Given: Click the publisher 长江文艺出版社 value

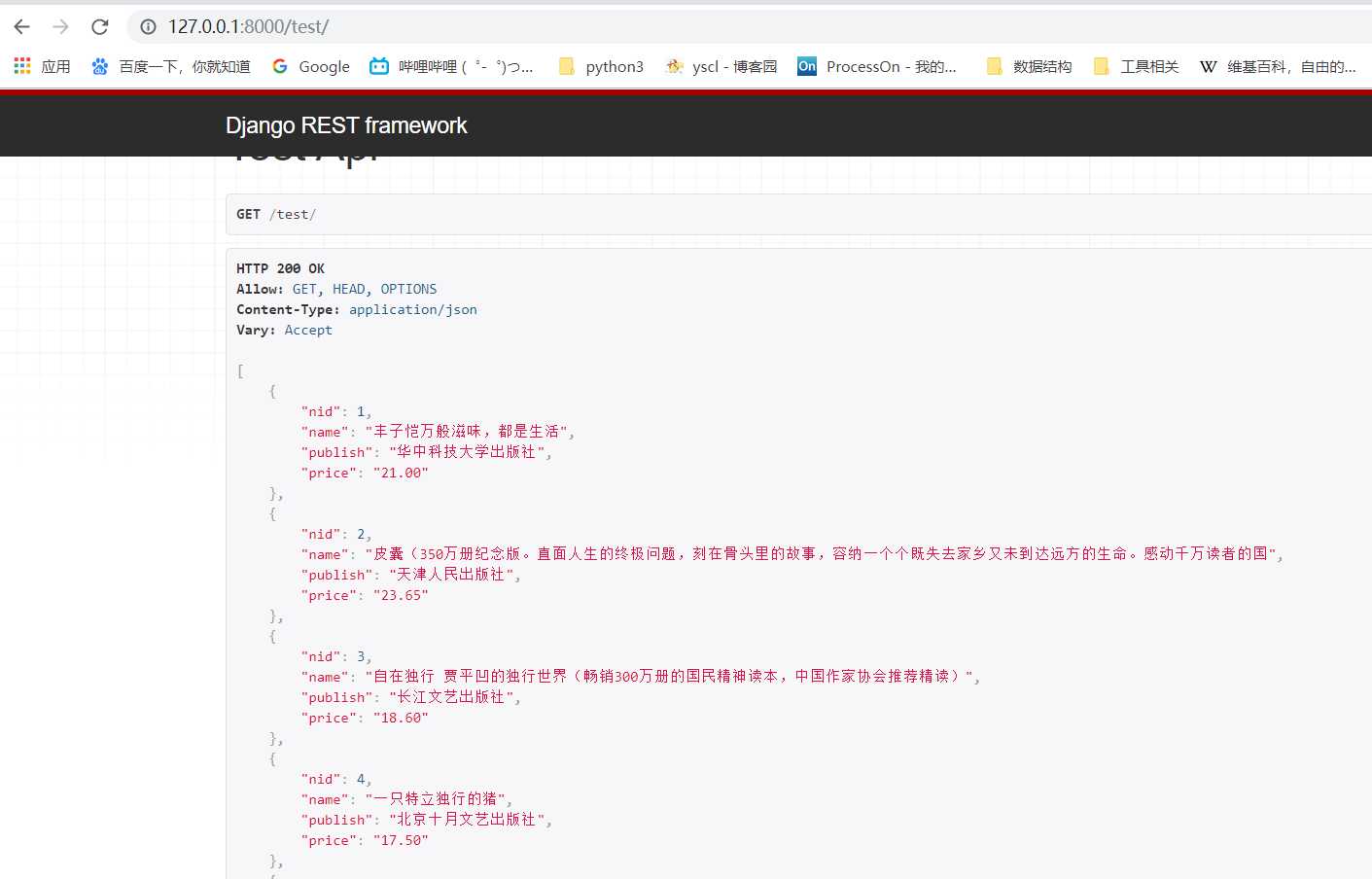Looking at the screenshot, I should point(451,697).
